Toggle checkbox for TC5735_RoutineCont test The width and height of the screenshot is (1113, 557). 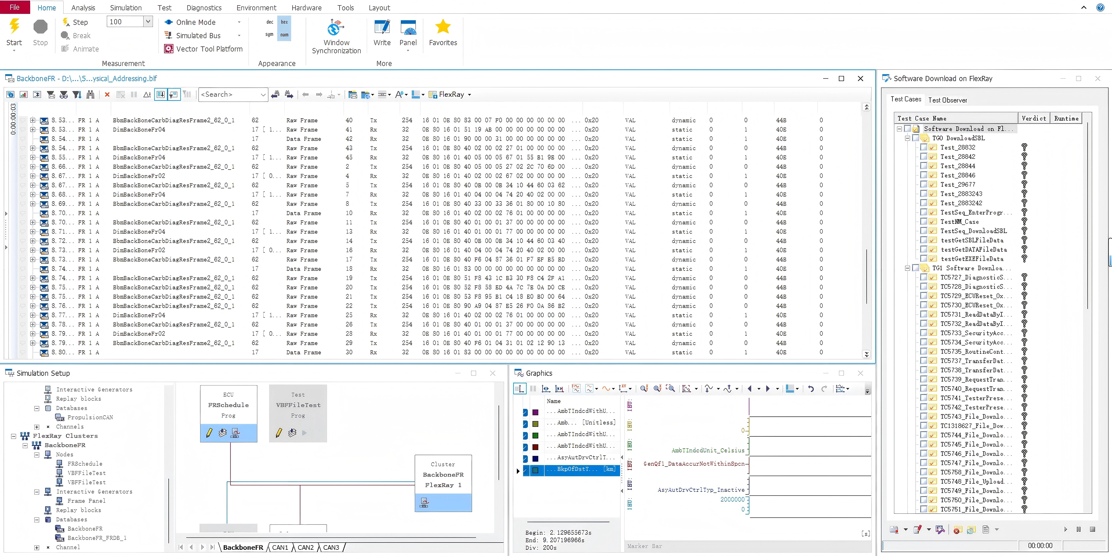(923, 351)
